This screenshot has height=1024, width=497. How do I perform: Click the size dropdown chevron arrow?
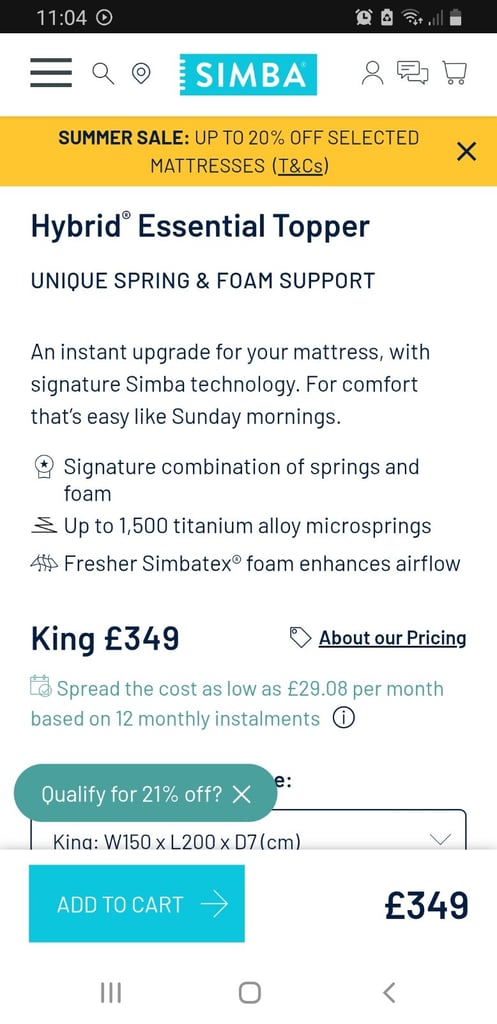coord(442,839)
